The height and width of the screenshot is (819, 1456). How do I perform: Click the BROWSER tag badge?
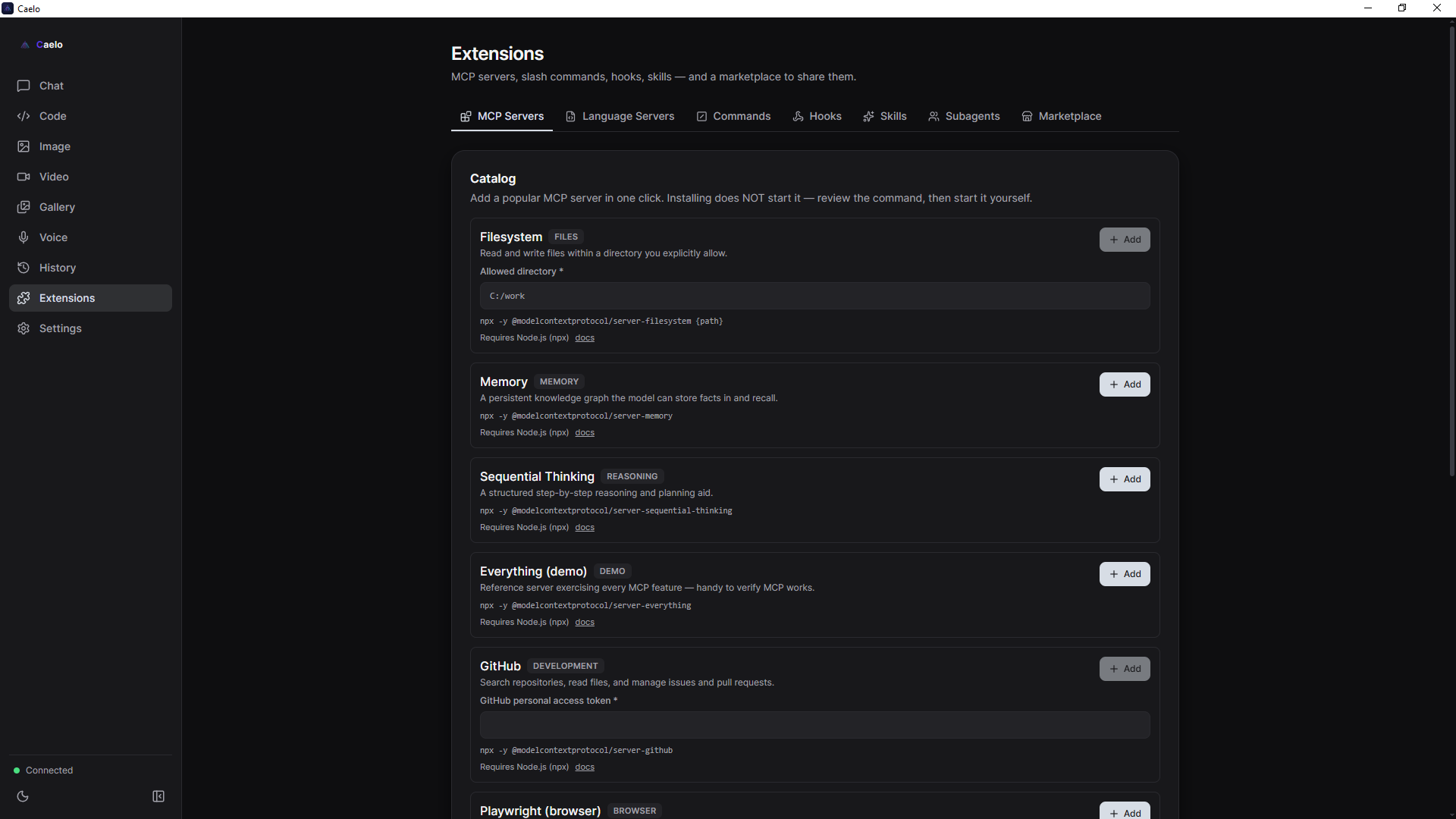click(635, 811)
